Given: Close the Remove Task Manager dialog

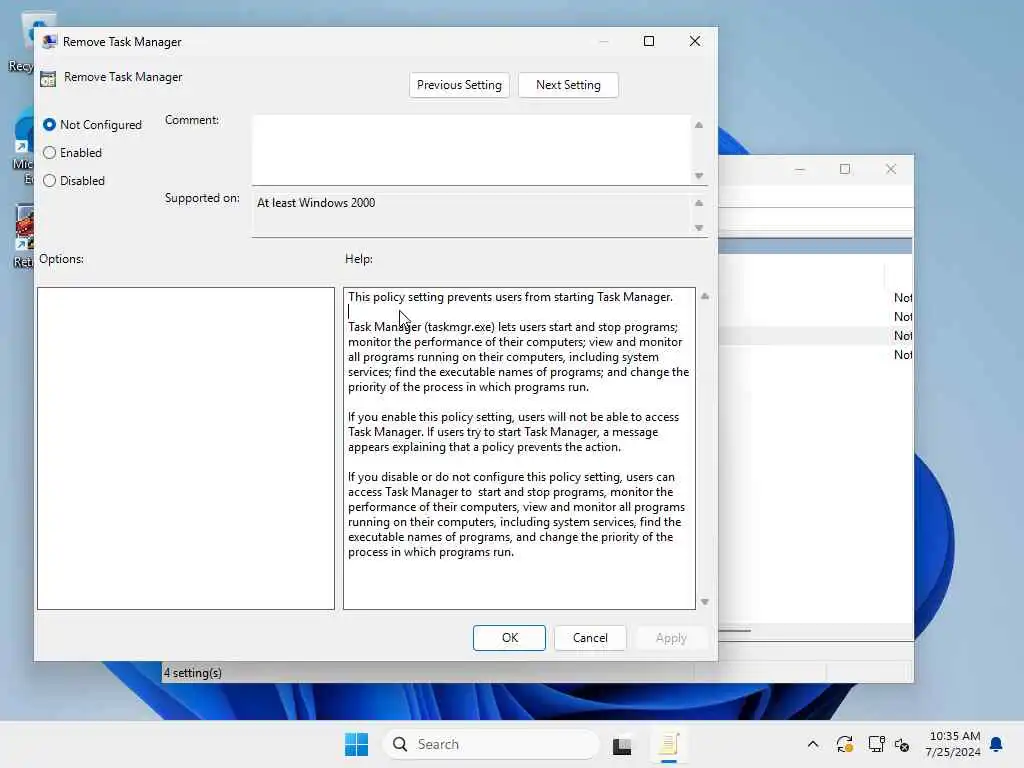Looking at the screenshot, I should click(x=695, y=41).
